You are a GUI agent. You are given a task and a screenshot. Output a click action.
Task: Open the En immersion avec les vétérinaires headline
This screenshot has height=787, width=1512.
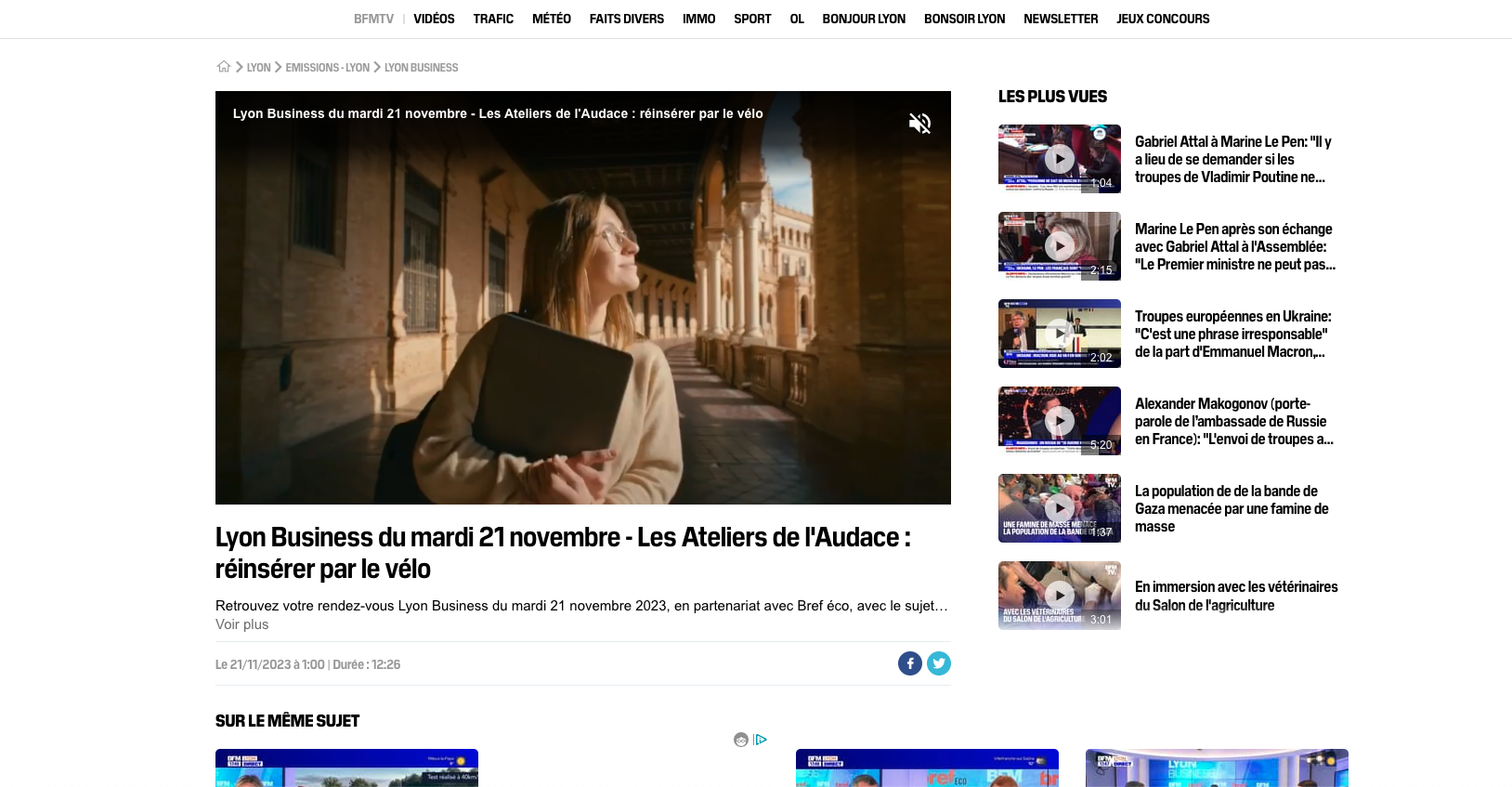pos(1235,596)
